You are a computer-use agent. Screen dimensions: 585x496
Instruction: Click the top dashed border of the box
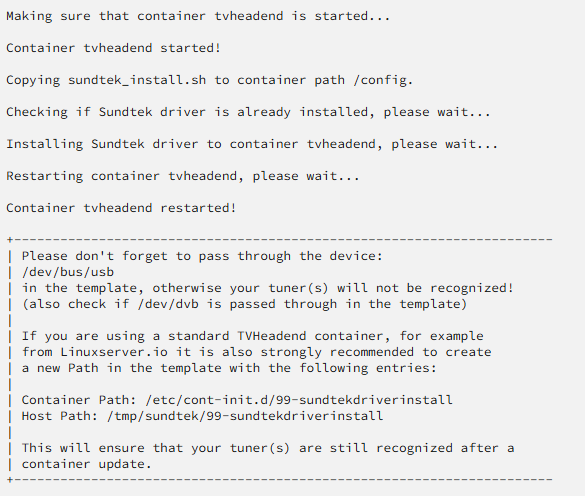point(280,239)
